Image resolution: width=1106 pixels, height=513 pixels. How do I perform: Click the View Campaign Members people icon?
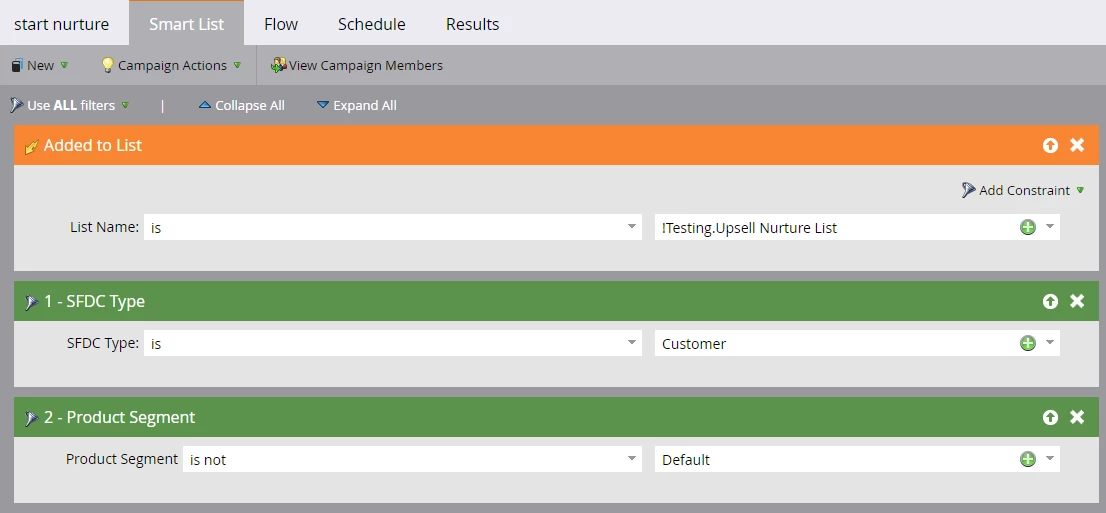click(279, 65)
